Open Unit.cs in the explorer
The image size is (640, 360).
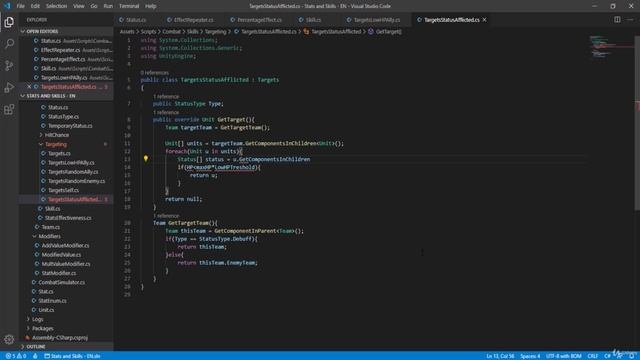46,310
